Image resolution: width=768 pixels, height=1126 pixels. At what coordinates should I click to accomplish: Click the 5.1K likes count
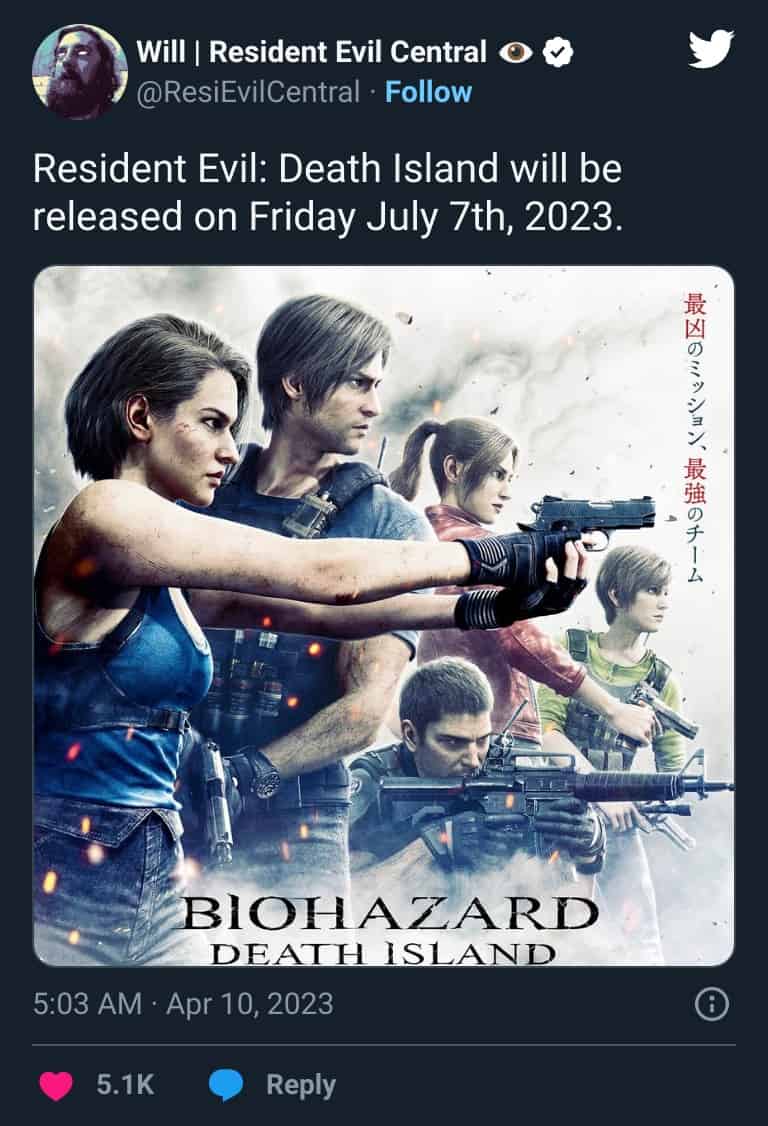[125, 1084]
